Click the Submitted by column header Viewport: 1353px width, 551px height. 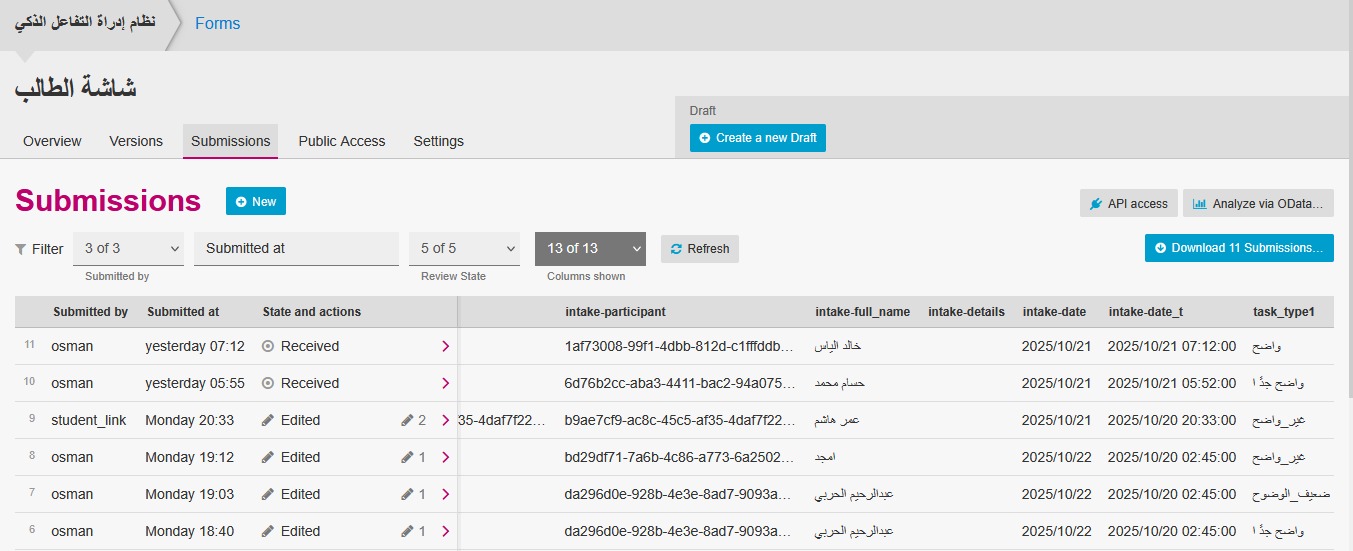point(90,312)
